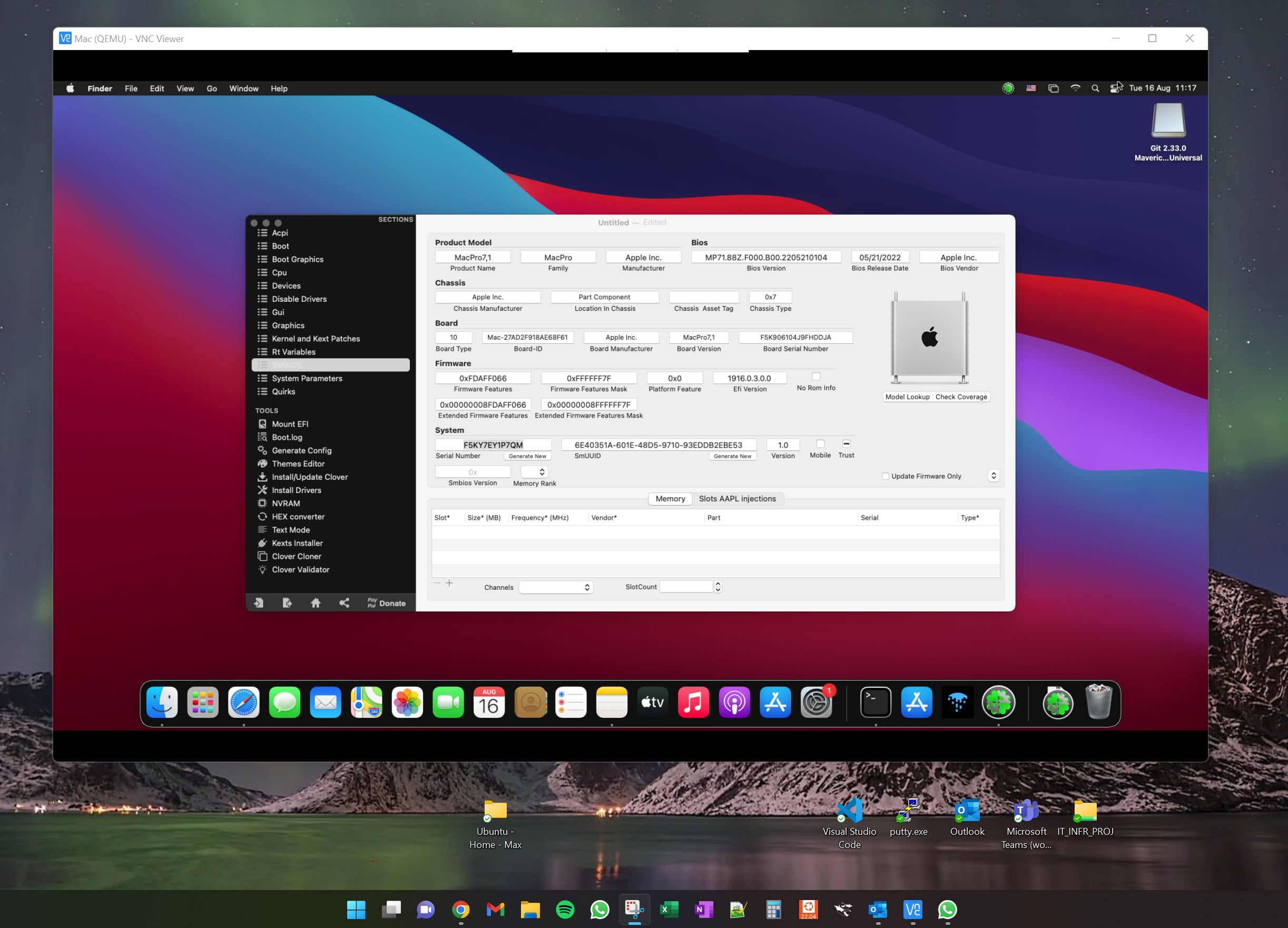This screenshot has height=928, width=1288.
Task: Click Clover Configurator icon in dock
Action: coord(998,703)
